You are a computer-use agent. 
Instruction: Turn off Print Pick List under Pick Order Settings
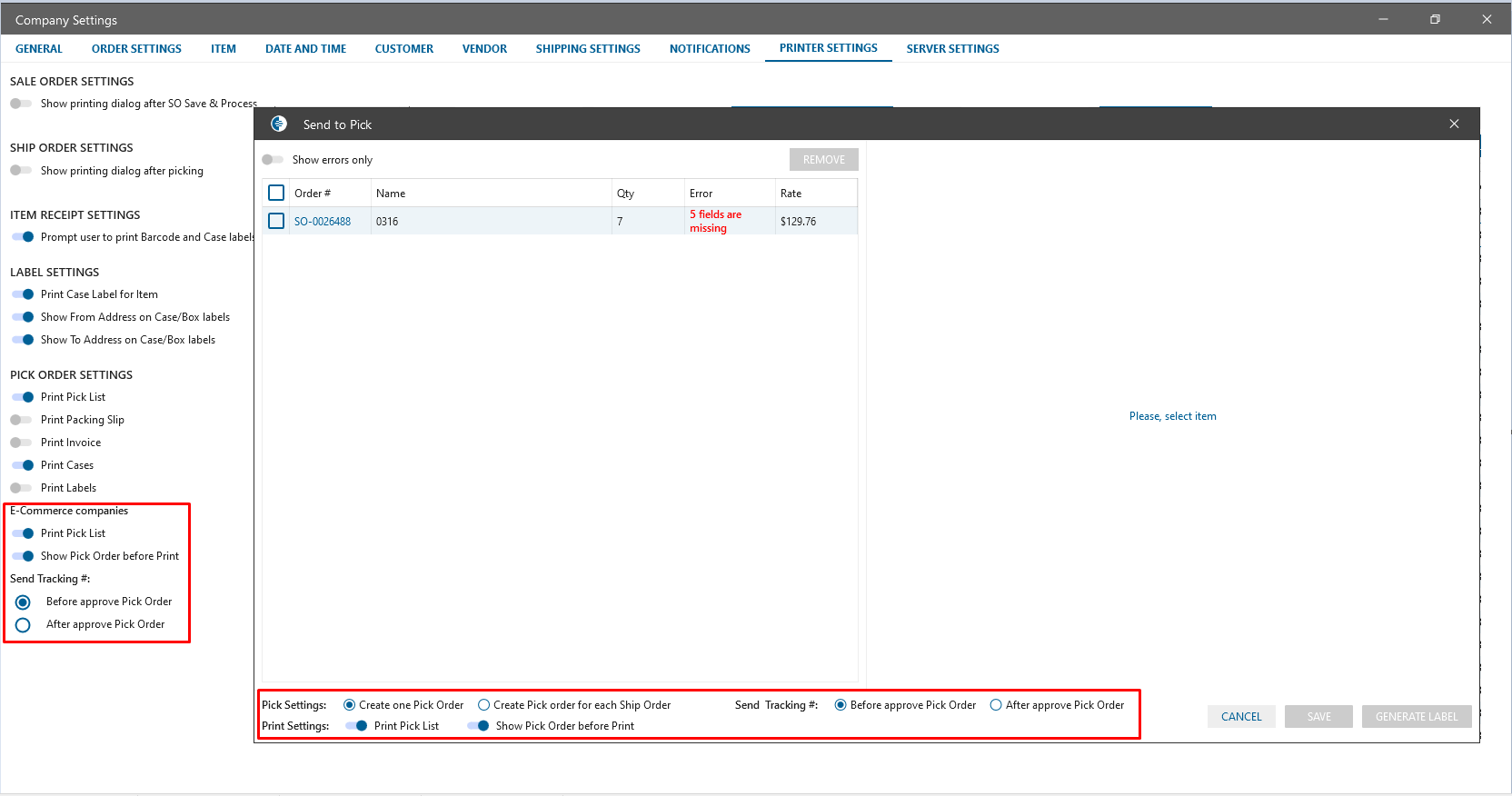coord(23,397)
